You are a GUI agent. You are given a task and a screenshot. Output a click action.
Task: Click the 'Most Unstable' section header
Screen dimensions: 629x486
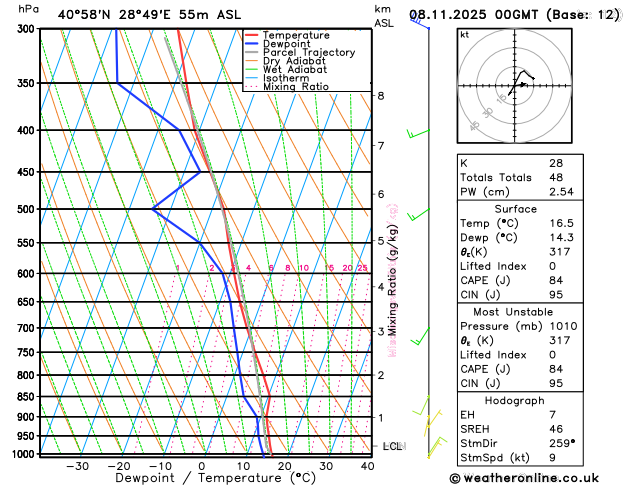pyautogui.click(x=513, y=312)
